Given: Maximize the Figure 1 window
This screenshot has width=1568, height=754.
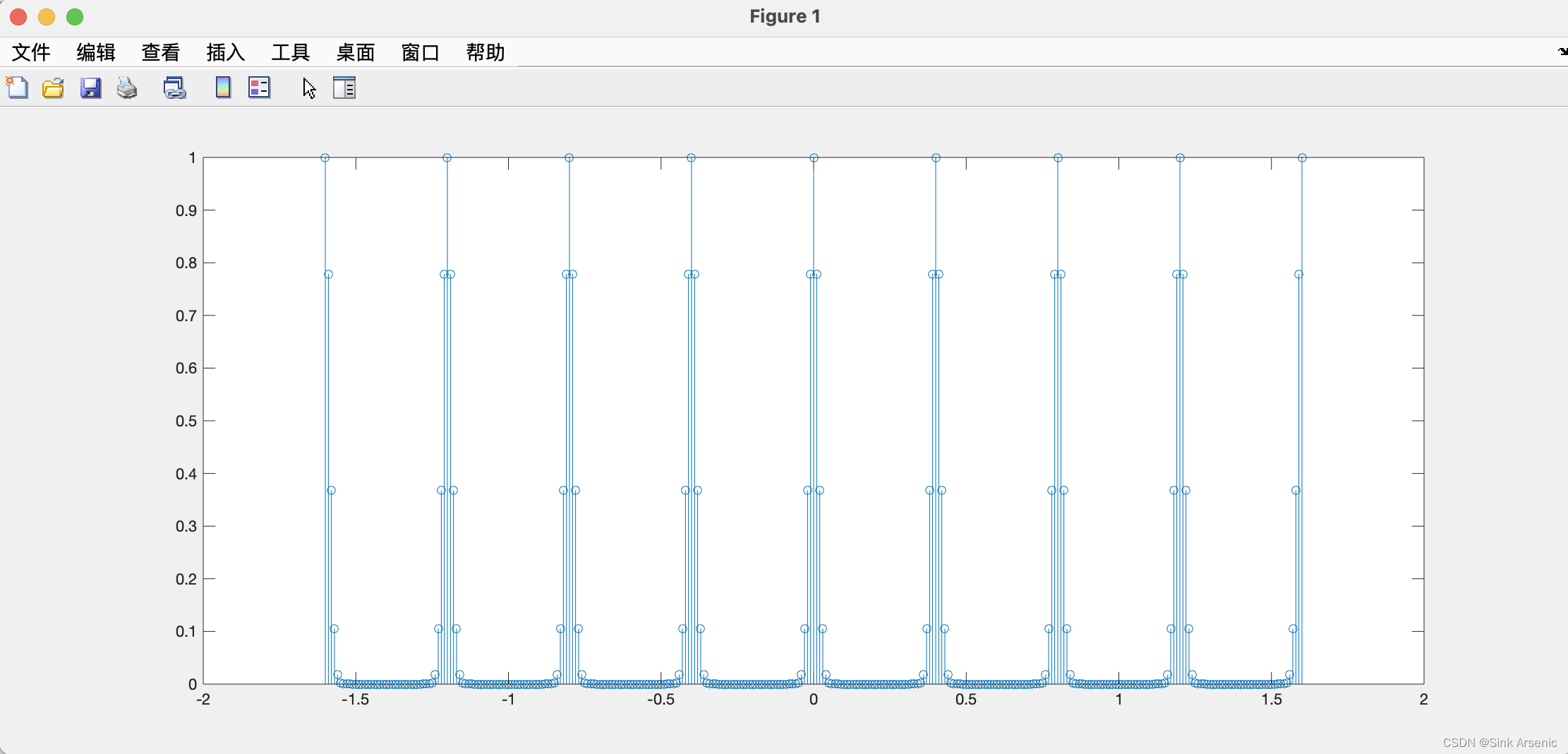Looking at the screenshot, I should tap(75, 17).
